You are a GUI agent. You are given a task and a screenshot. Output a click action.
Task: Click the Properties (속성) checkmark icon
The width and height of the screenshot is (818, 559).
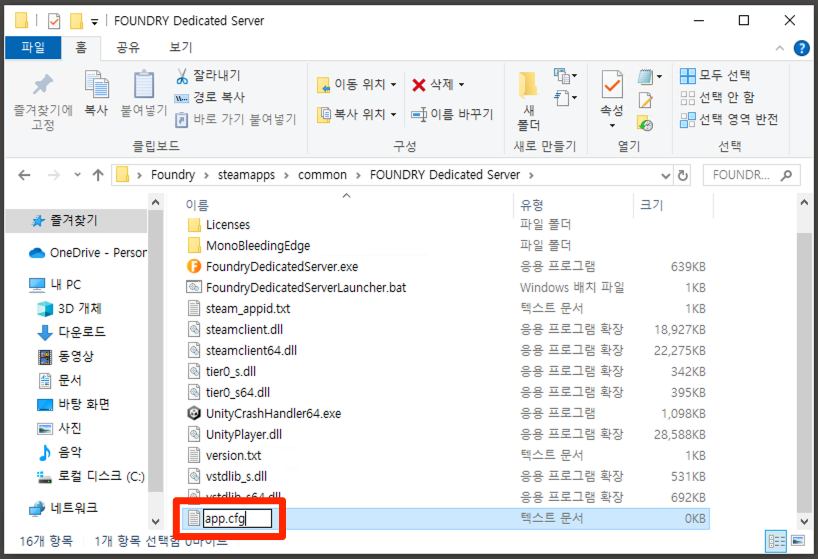612,84
